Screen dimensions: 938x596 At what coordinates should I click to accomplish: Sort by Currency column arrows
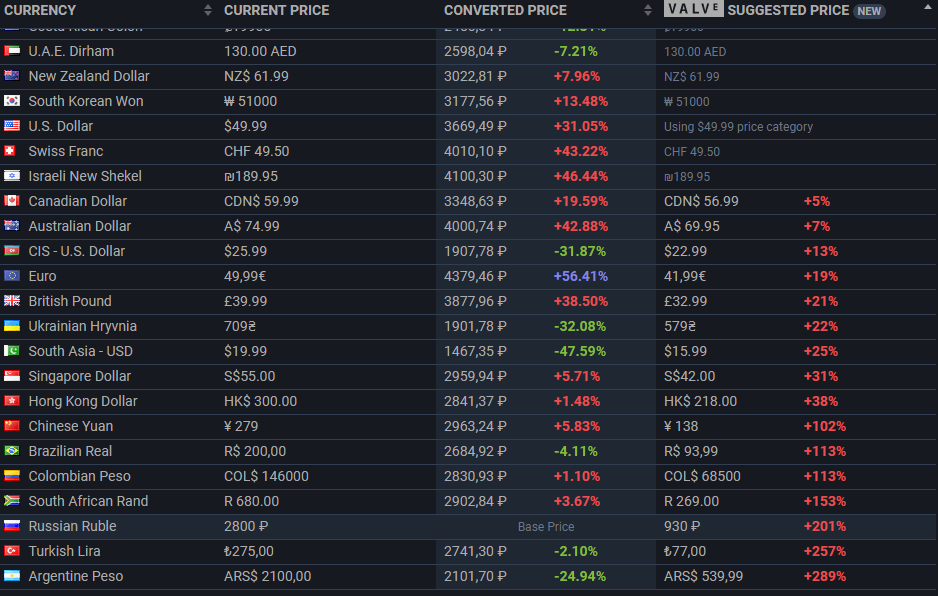(x=208, y=10)
